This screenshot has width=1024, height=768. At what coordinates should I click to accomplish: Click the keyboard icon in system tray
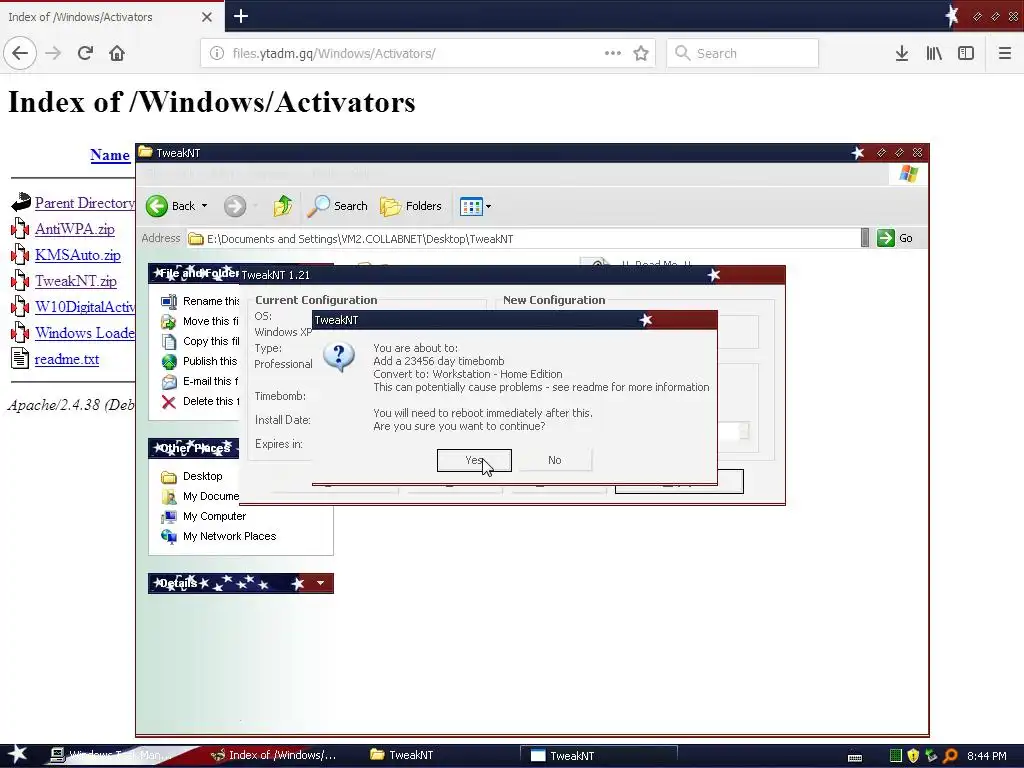855,757
